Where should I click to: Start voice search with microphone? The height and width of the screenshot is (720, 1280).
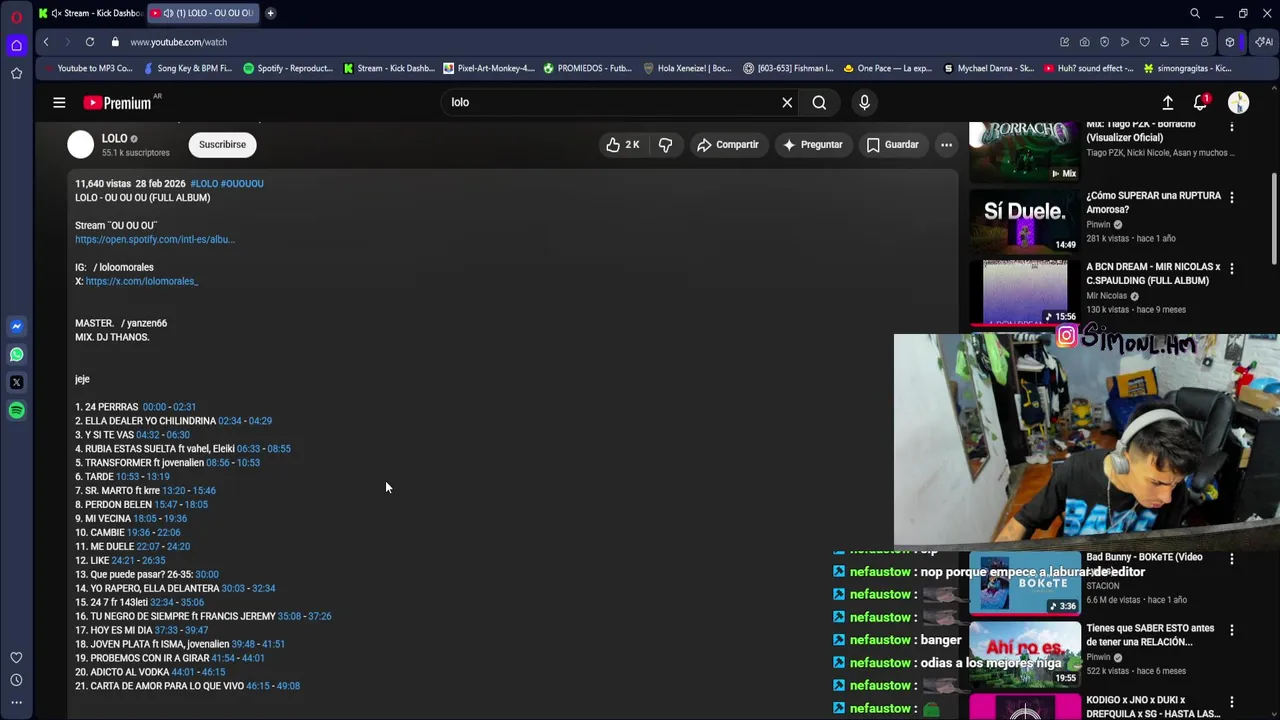[864, 102]
